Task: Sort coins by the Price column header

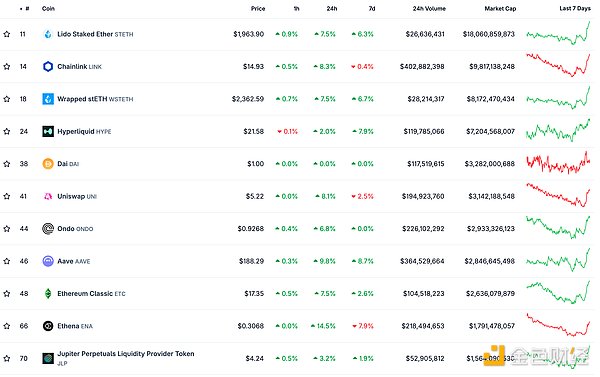Action: tap(258, 8)
